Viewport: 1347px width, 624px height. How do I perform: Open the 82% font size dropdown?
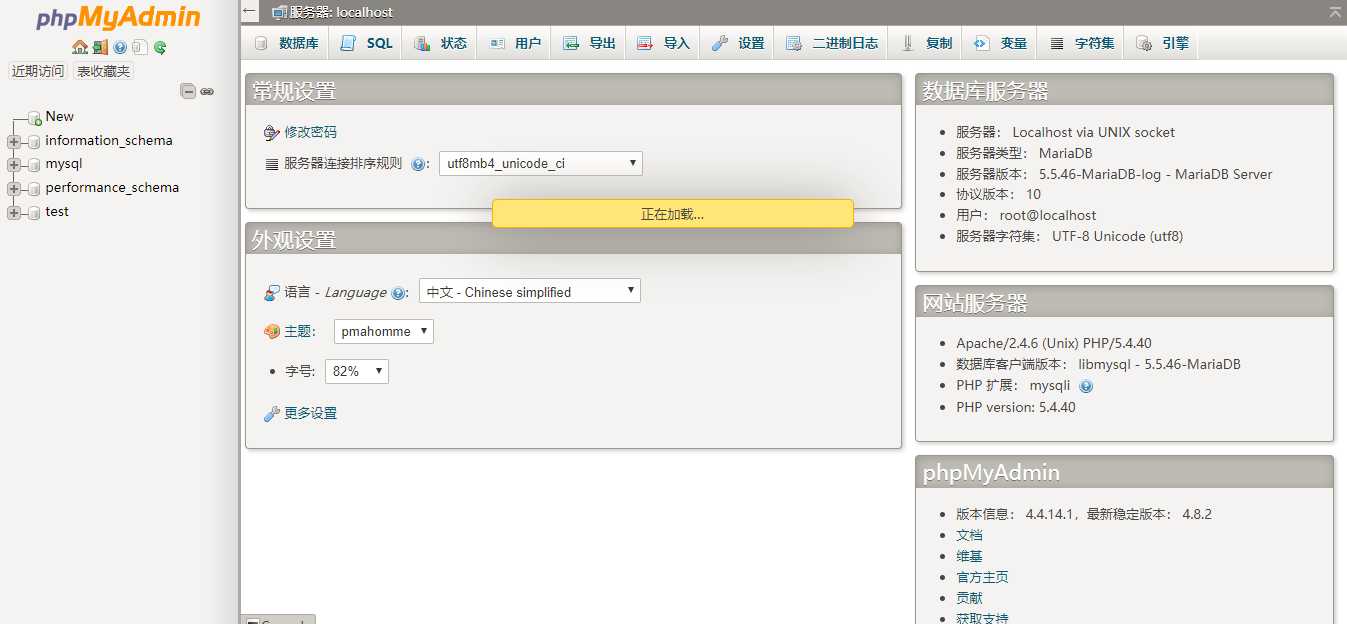coord(357,371)
